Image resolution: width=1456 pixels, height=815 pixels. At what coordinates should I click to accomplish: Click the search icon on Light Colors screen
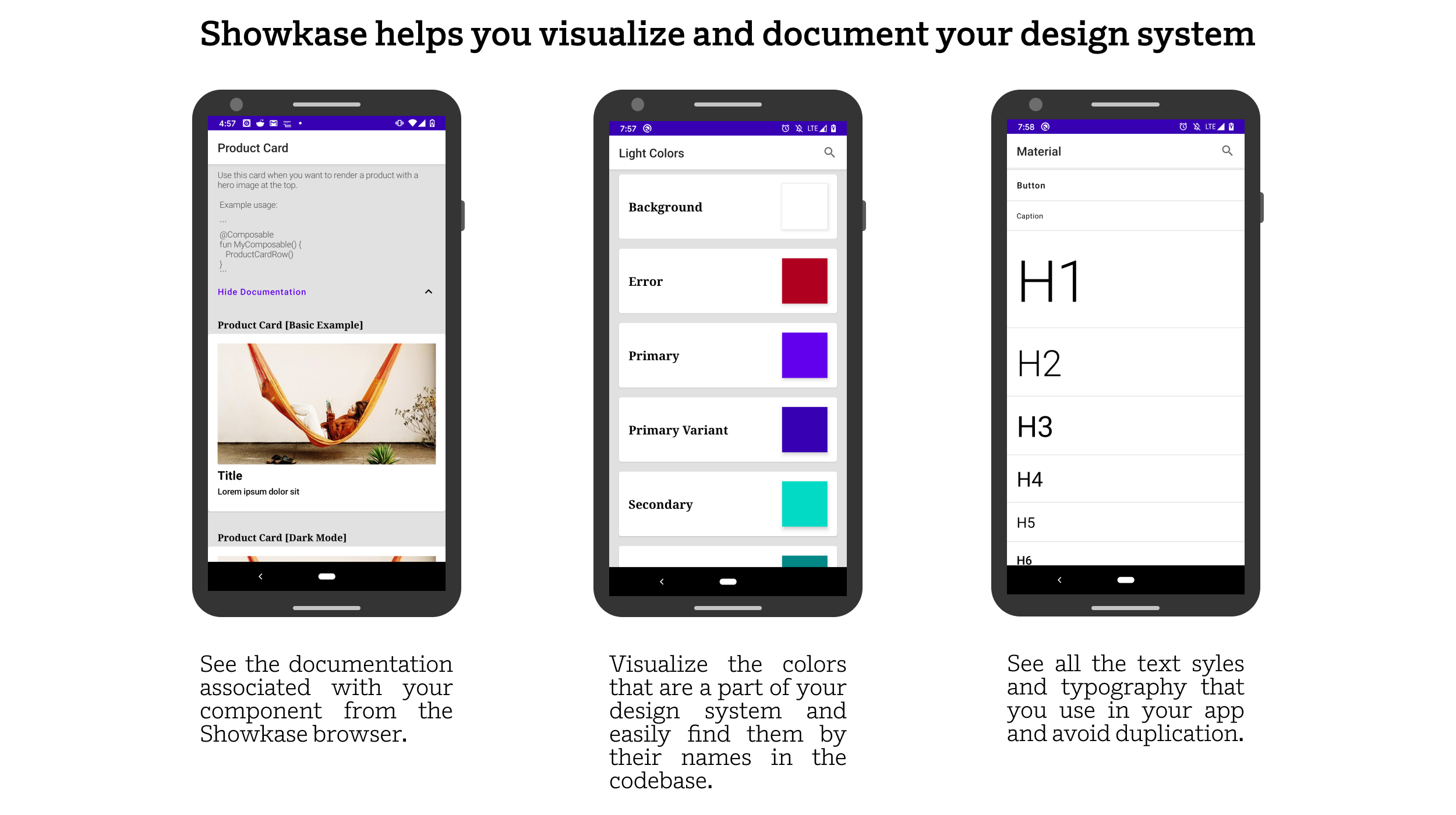tap(829, 153)
